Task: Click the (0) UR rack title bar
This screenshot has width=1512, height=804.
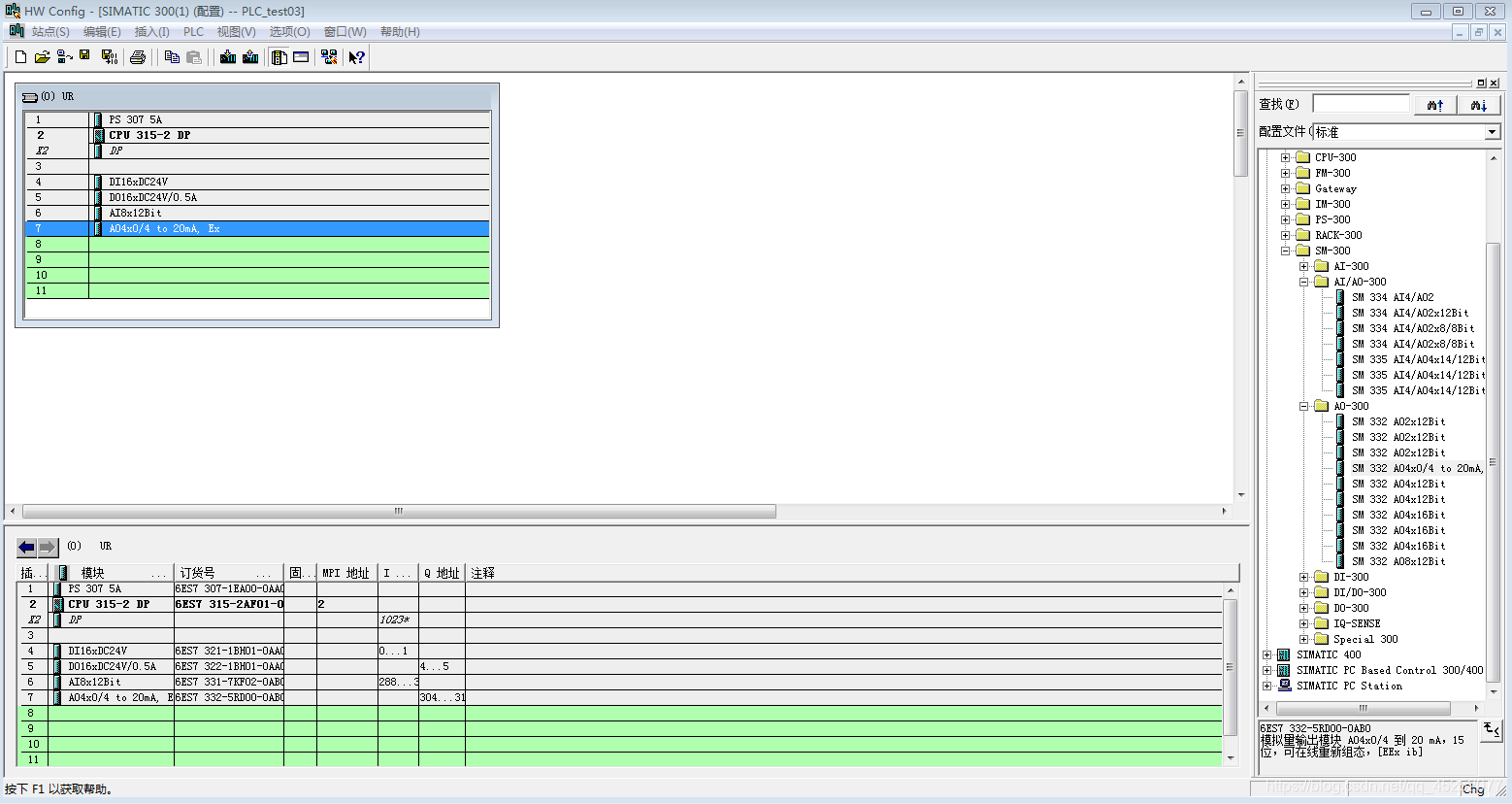Action: coord(257,96)
